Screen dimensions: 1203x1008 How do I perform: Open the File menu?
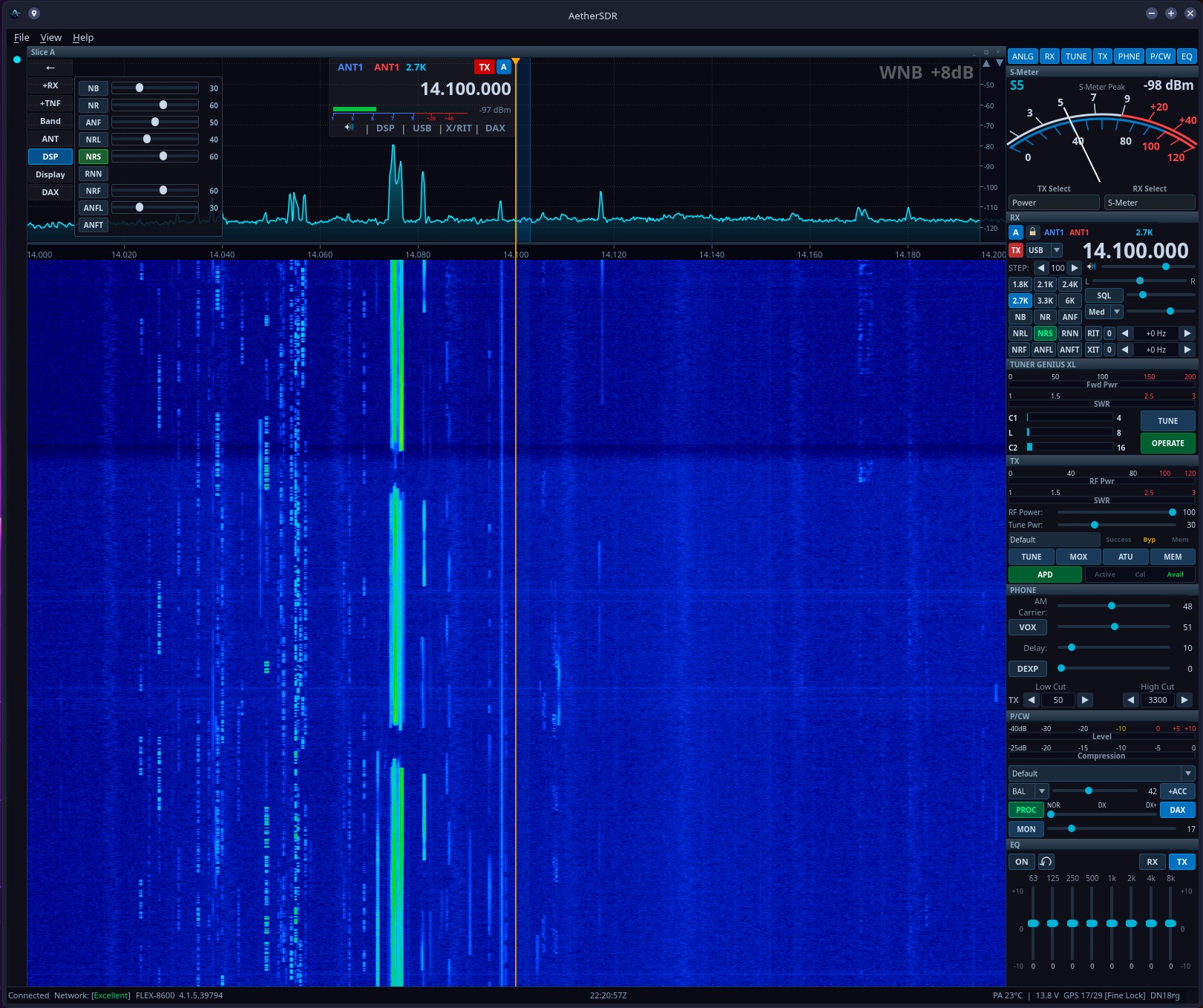point(22,37)
